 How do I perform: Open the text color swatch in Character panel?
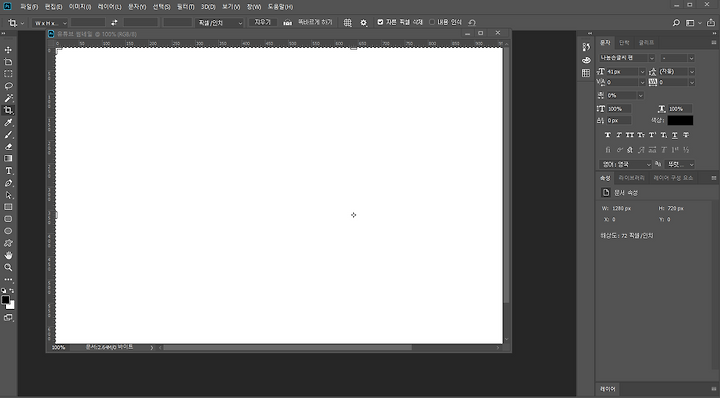[x=680, y=120]
